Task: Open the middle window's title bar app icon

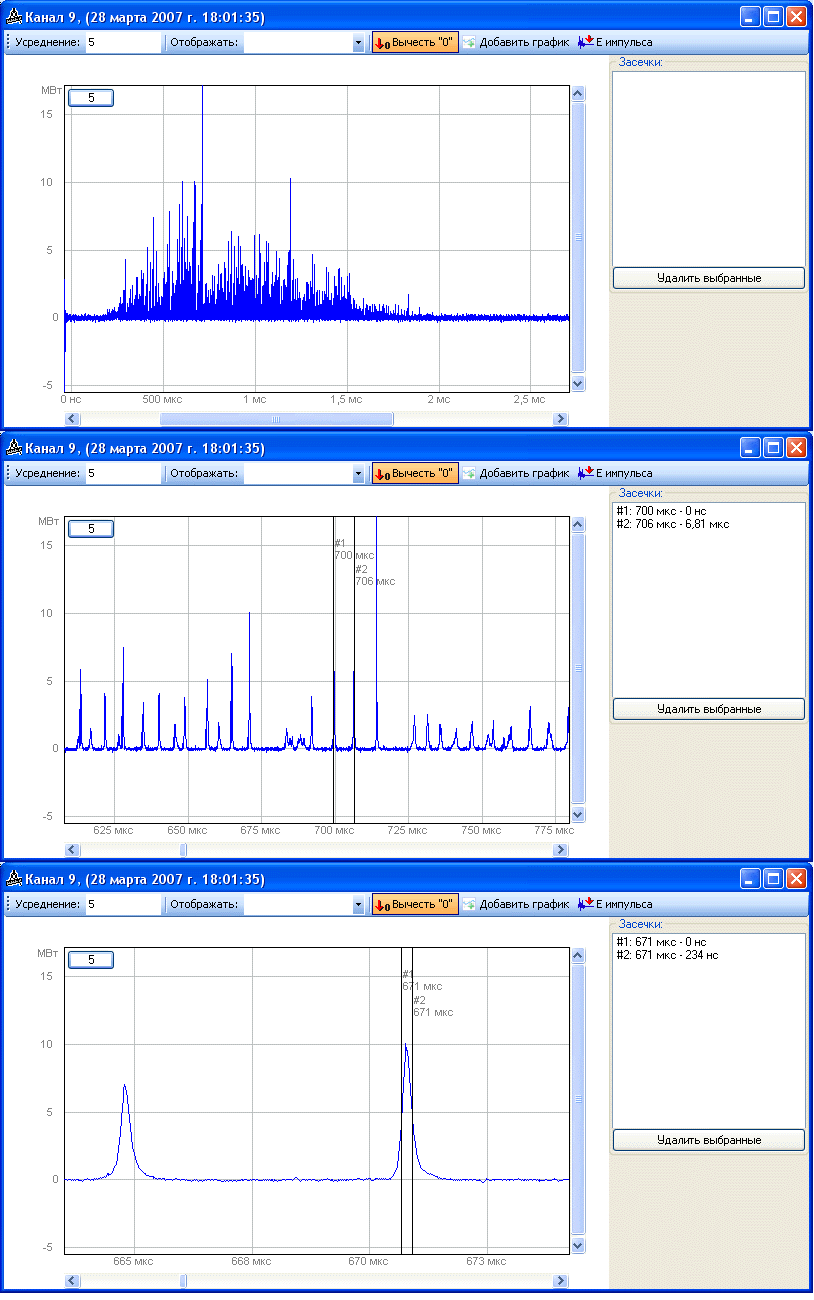Action: click(x=14, y=447)
